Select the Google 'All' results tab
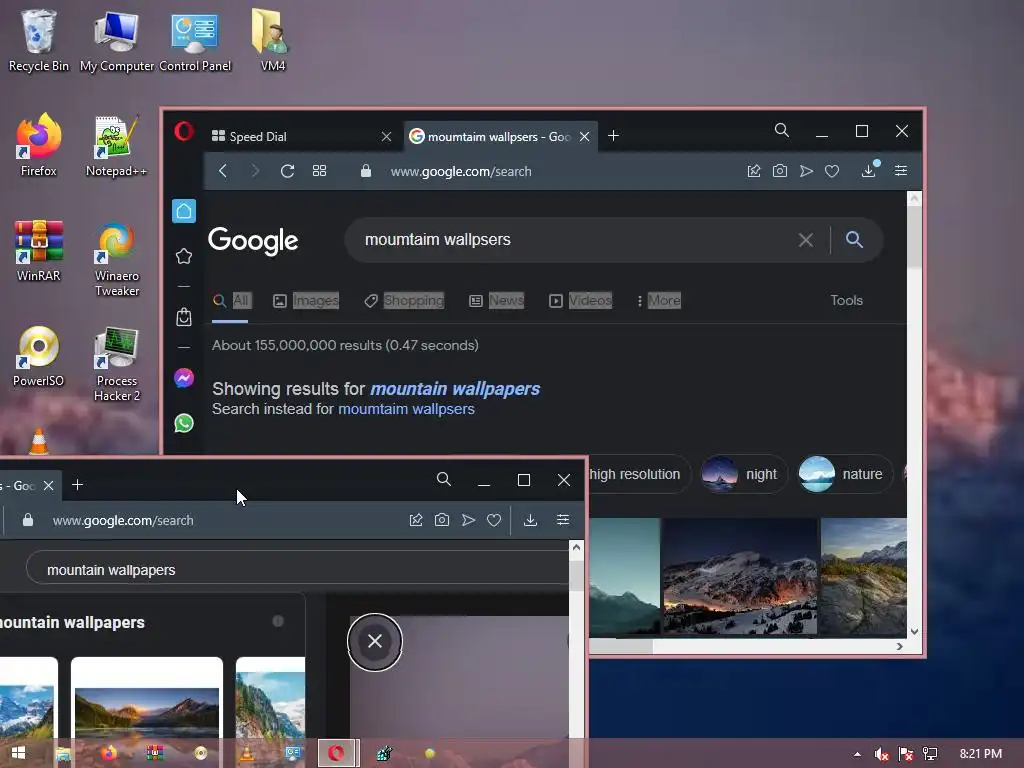Screen dimensions: 1024x768 231,300
